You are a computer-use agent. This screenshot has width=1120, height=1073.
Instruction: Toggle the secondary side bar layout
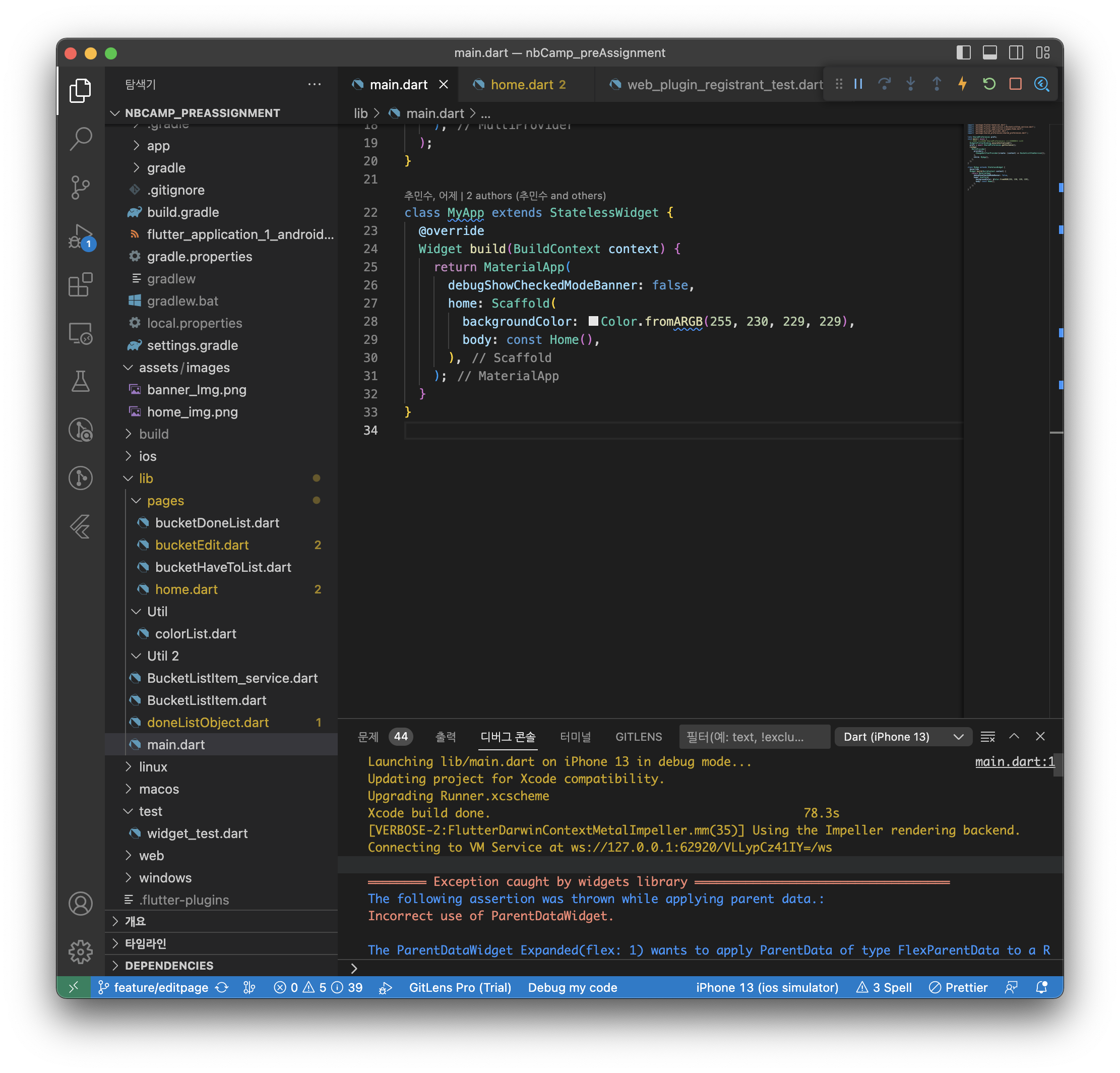click(x=1016, y=52)
